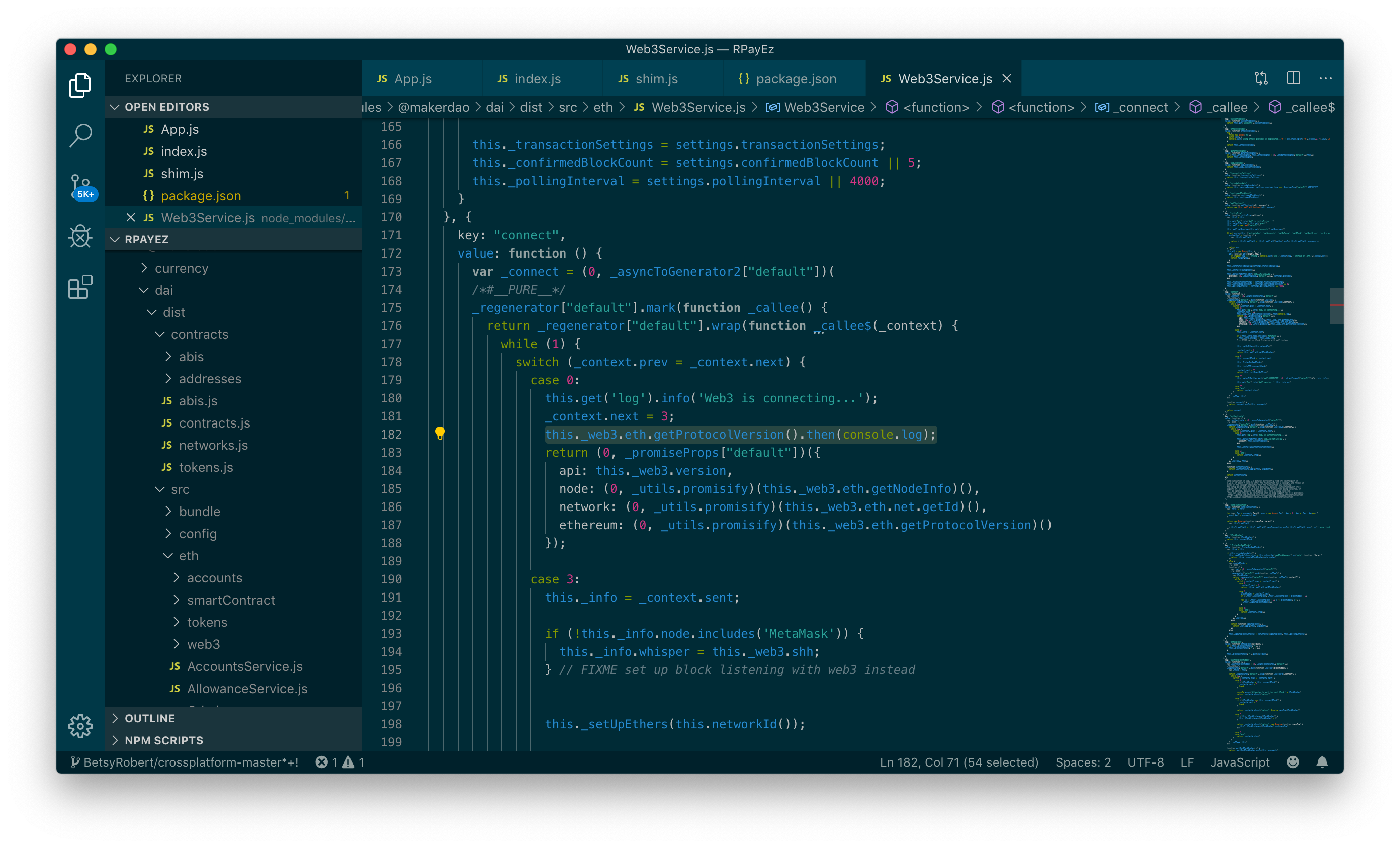The image size is (1400, 848).
Task: Close the Web3Service.js tab
Action: pos(1007,79)
